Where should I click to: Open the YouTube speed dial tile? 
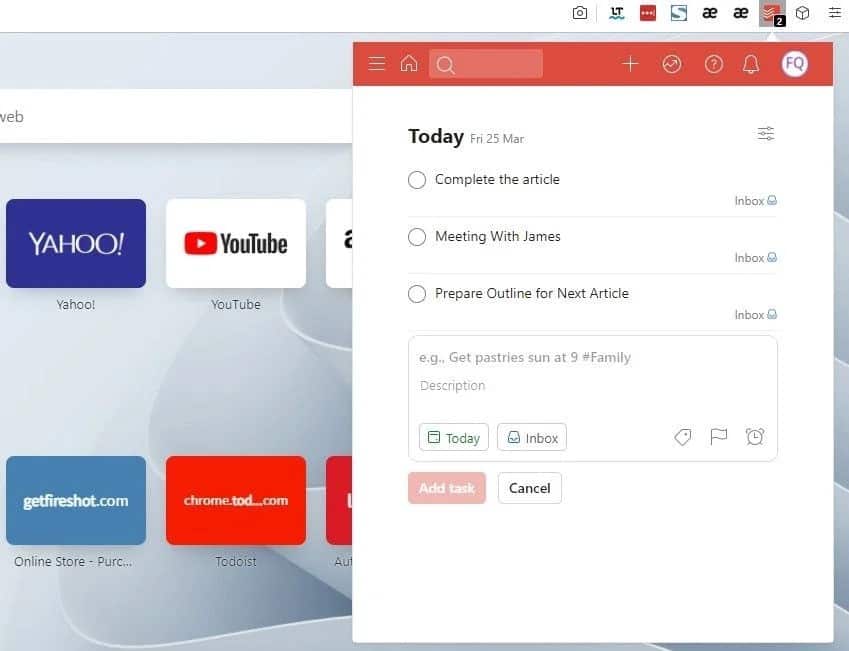[236, 244]
